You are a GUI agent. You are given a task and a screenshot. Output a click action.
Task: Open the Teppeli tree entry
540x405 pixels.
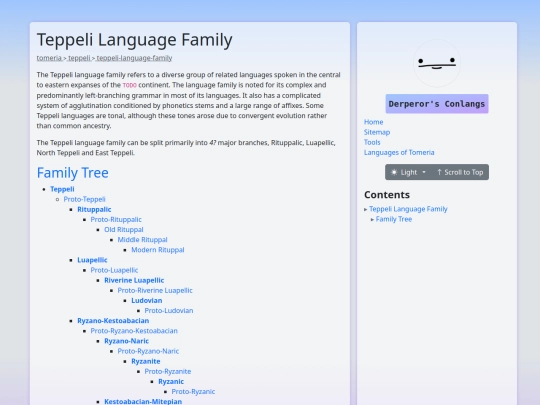click(x=62, y=189)
